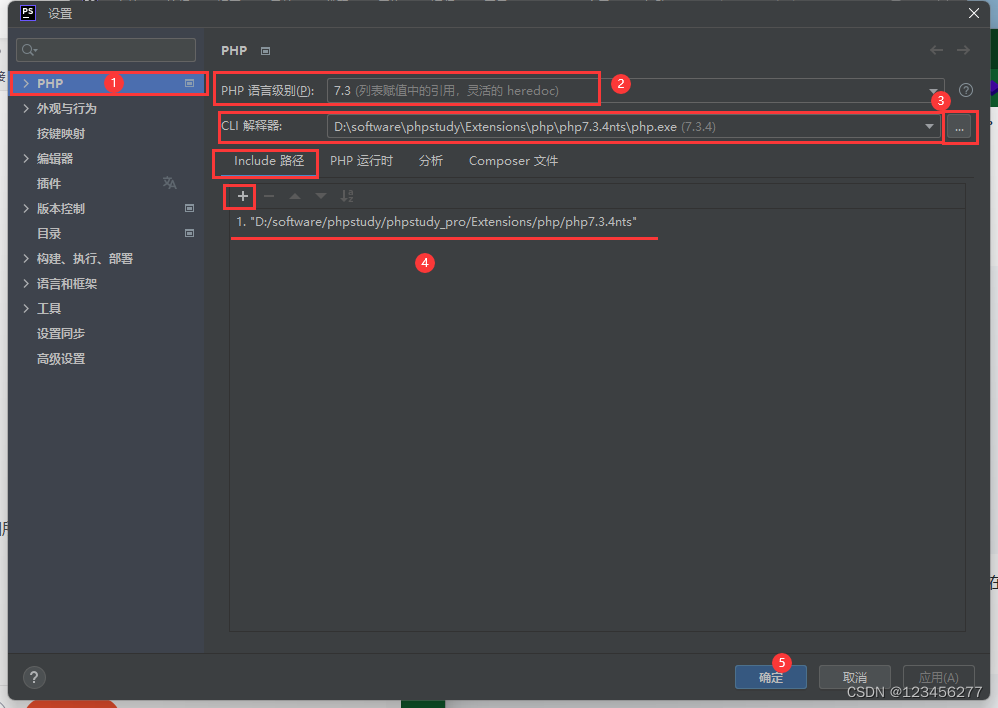This screenshot has width=998, height=708.
Task: Click the help question mark icon
Action: tap(965, 89)
